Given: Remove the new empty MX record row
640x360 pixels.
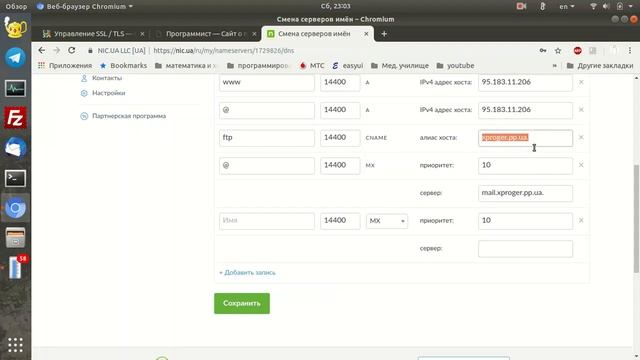Looking at the screenshot, I should pos(581,220).
